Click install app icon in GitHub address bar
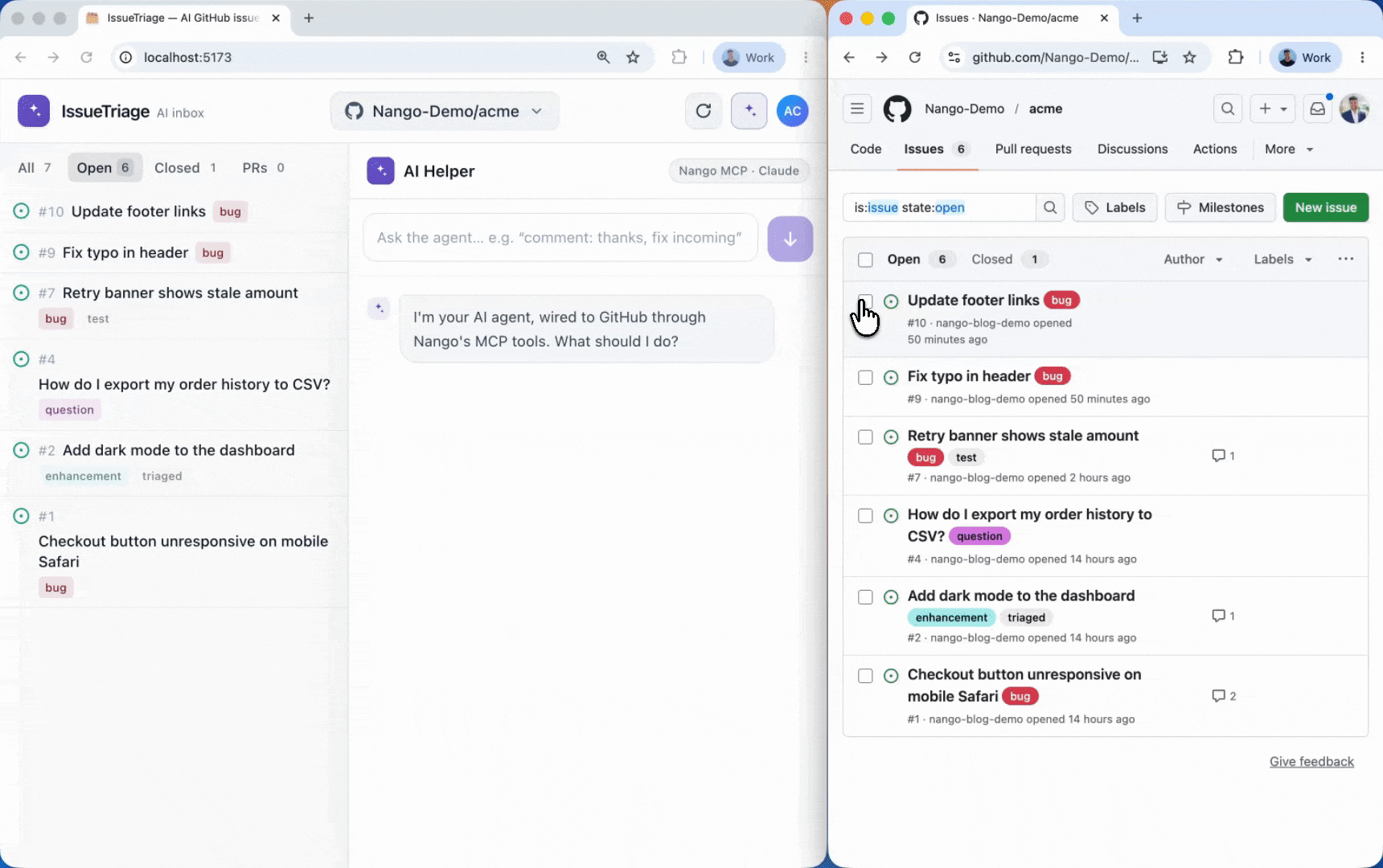This screenshot has width=1383, height=868. (1159, 57)
